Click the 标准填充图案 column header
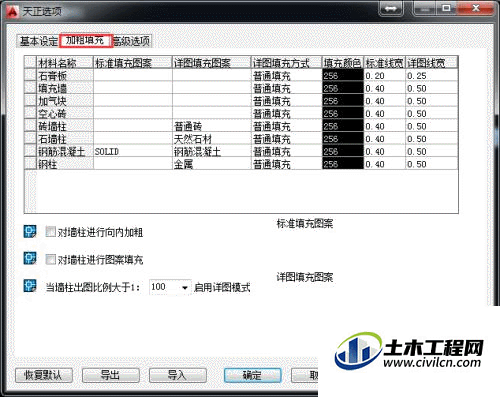500x397 pixels. point(133,63)
